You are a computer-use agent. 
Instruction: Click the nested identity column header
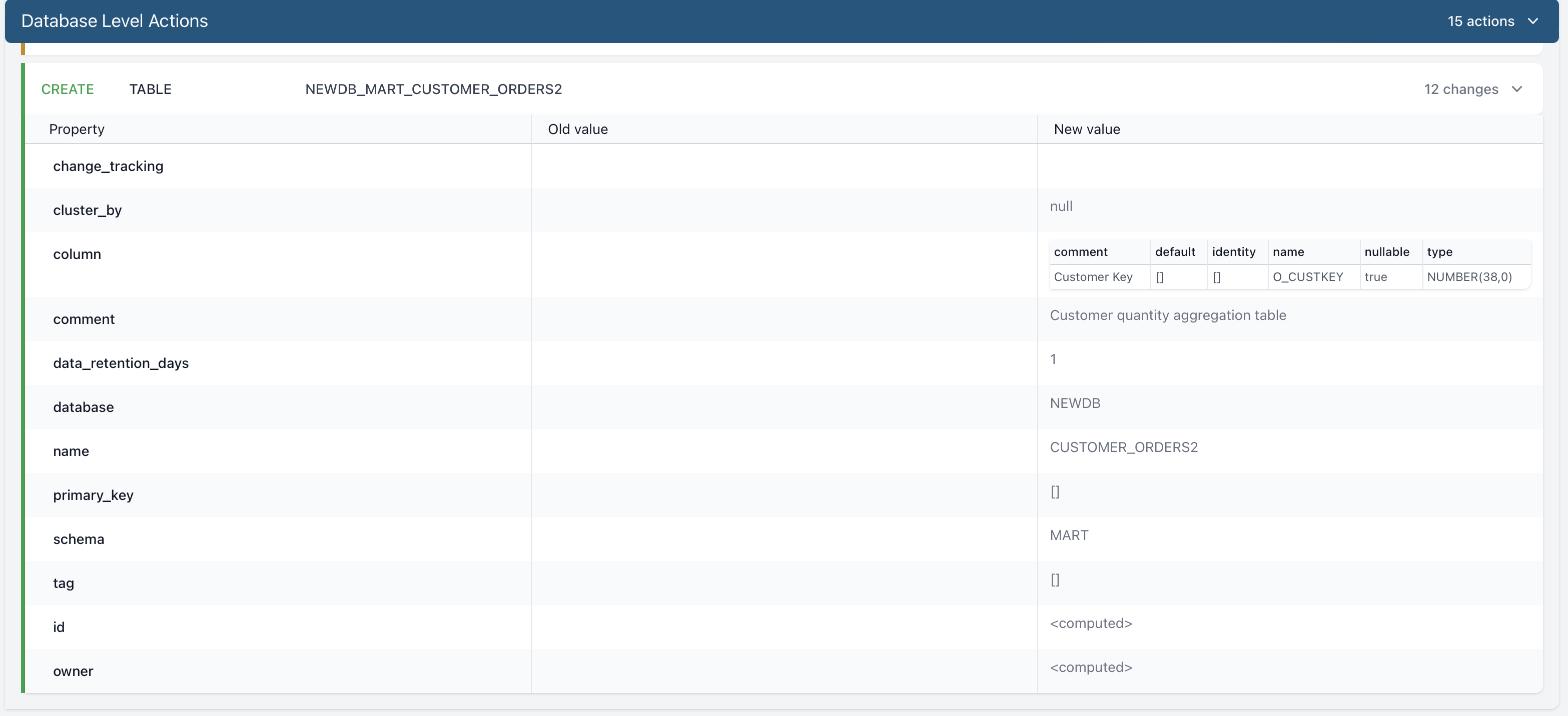click(1233, 252)
